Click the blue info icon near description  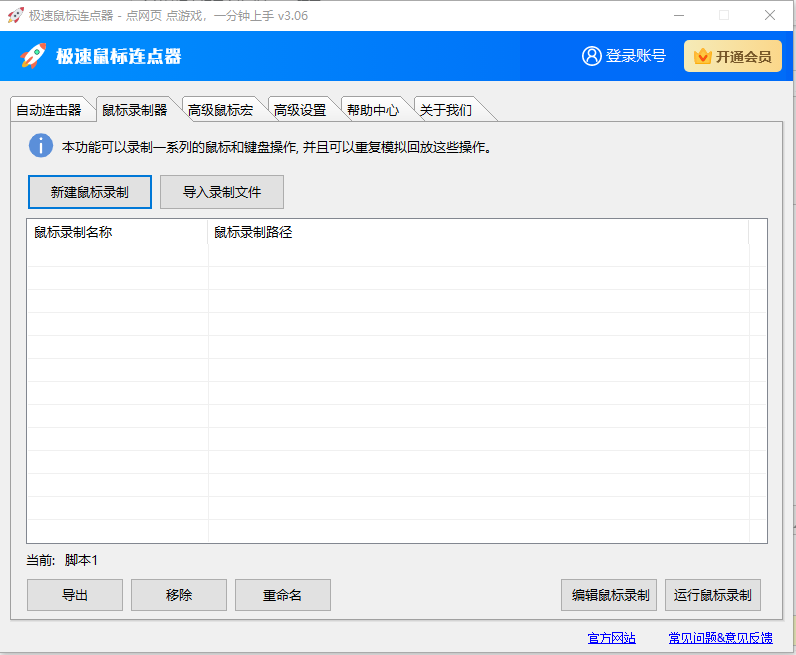click(40, 146)
